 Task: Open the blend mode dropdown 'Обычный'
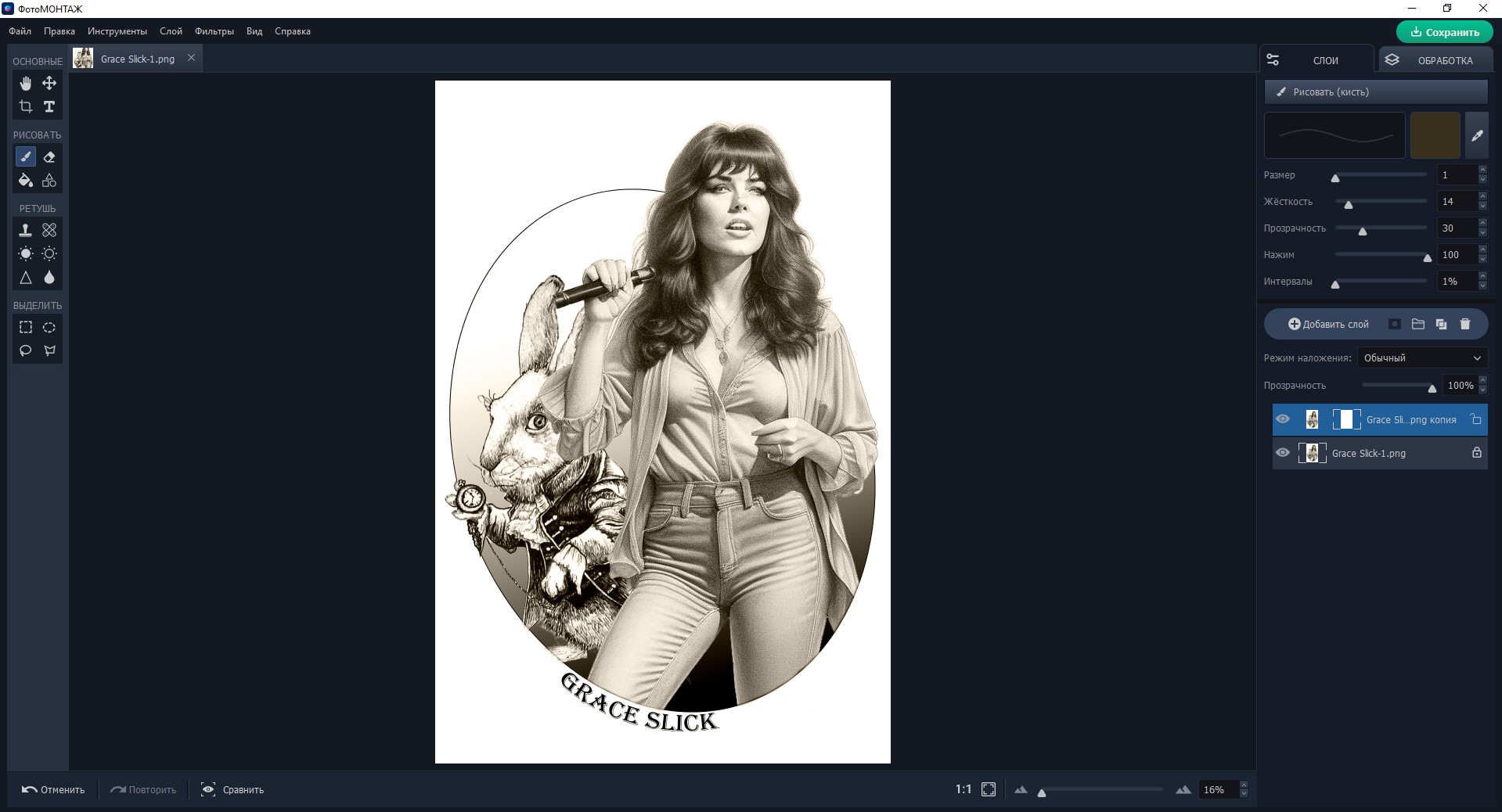(x=1421, y=358)
